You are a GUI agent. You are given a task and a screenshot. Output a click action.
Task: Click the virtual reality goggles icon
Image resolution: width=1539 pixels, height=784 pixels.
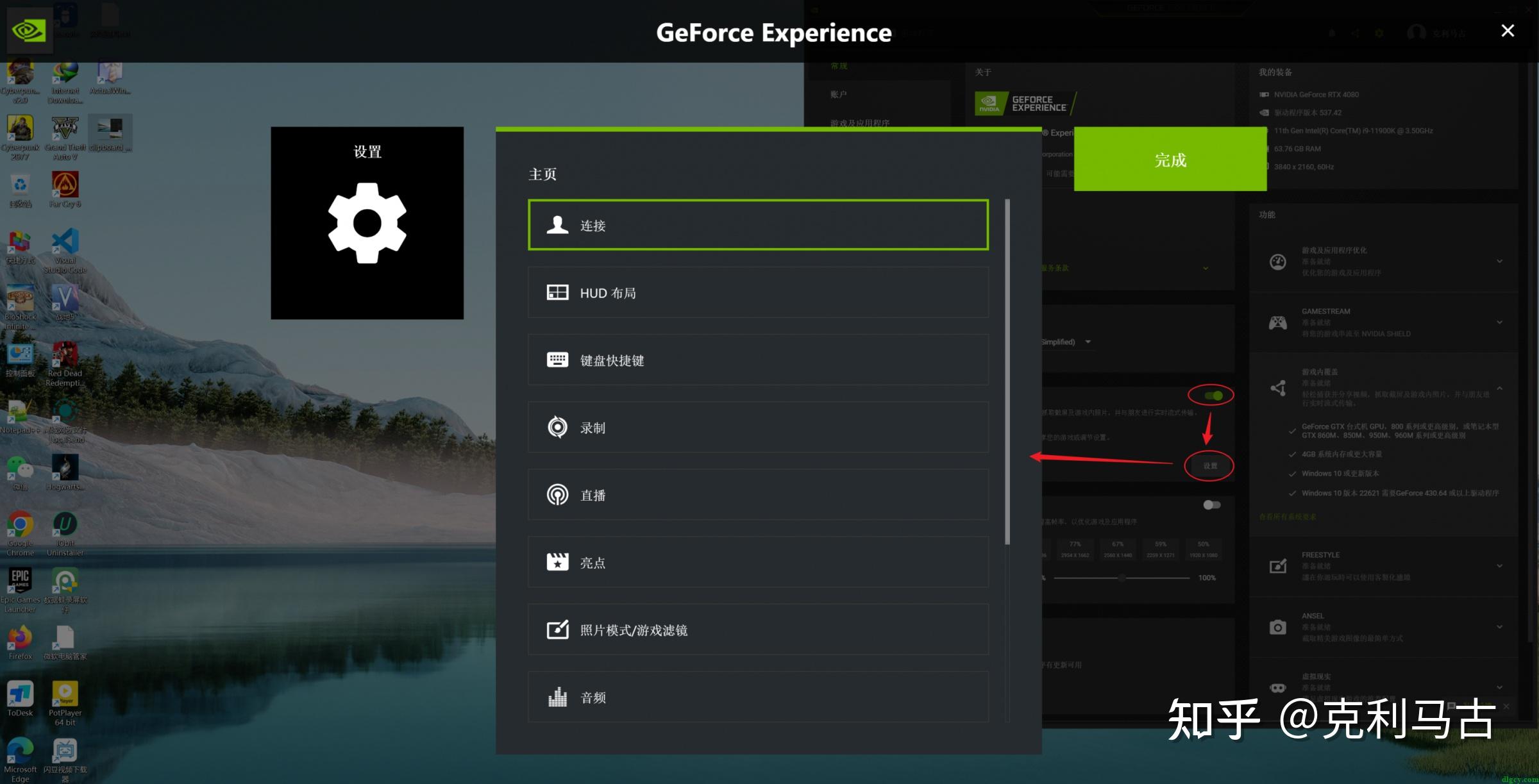(x=1277, y=688)
